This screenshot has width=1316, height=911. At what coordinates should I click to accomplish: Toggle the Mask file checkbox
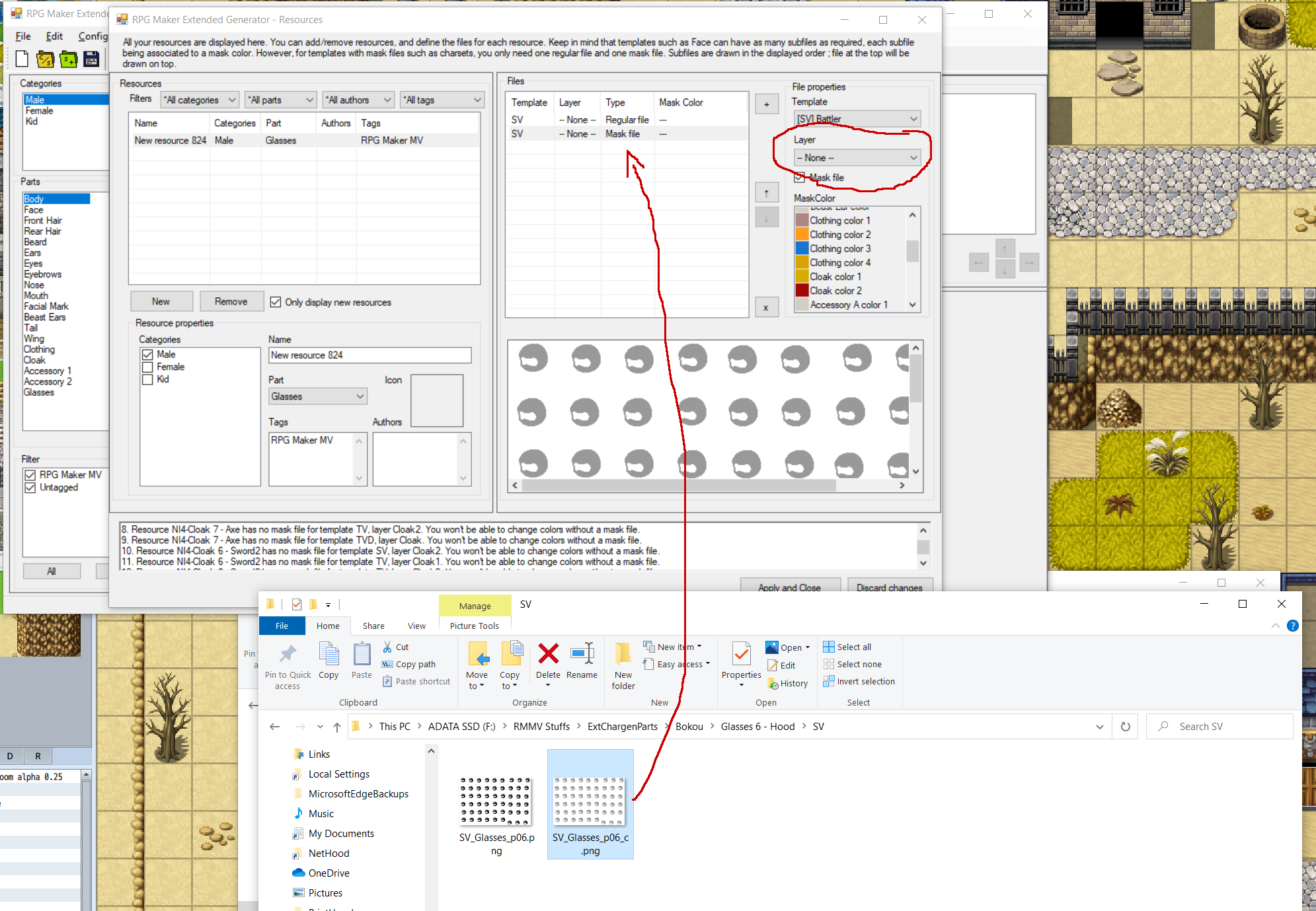coord(800,177)
